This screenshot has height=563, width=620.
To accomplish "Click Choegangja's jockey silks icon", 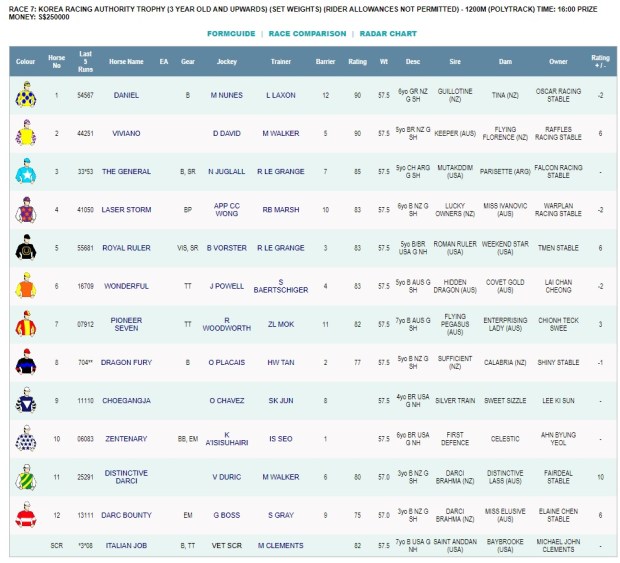I will 26,400.
